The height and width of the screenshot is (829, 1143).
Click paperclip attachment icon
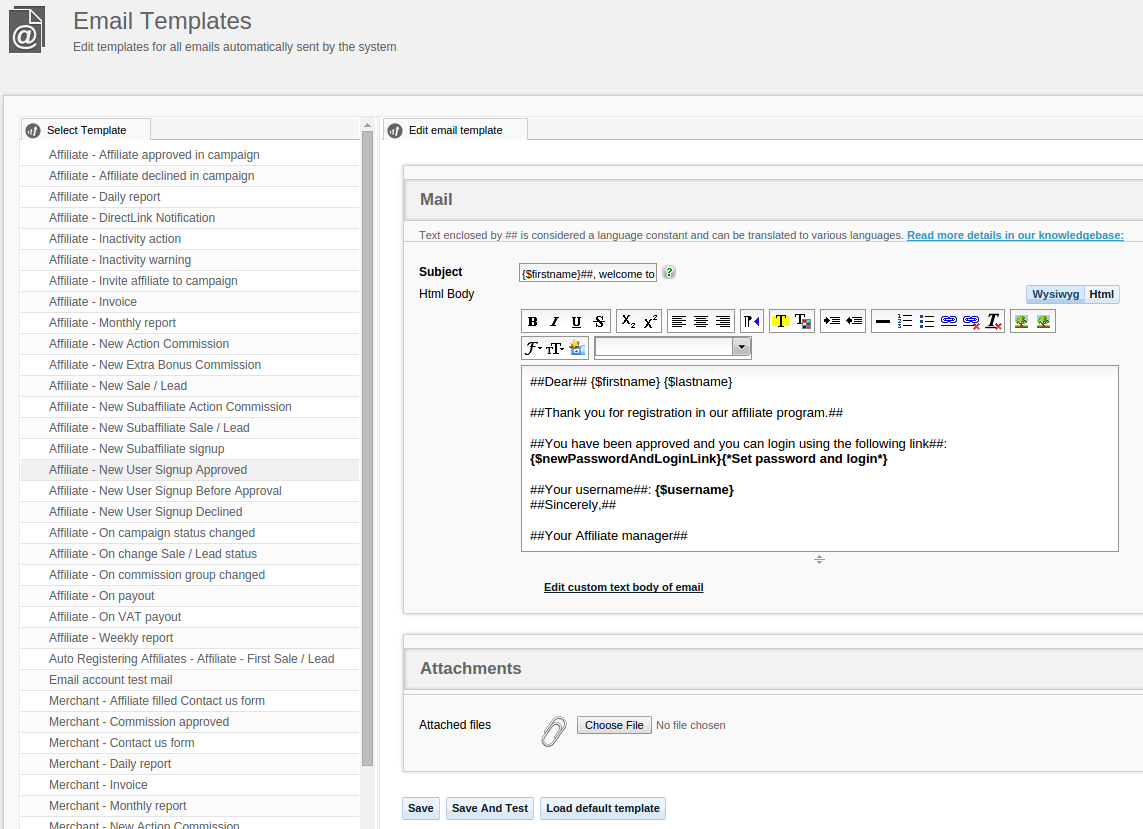point(554,731)
